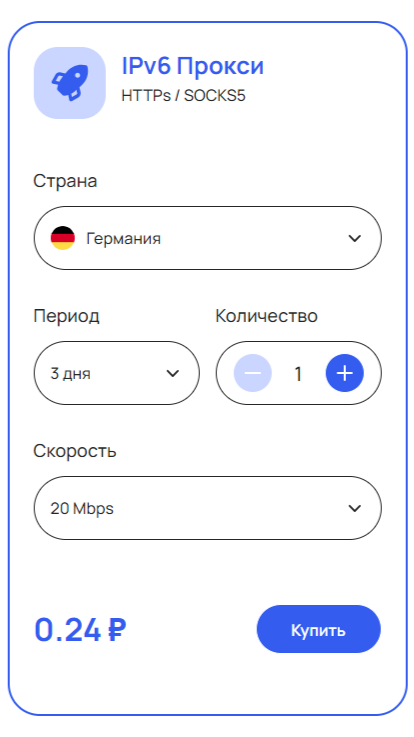
Task: Click the Германия text in the selector
Action: click(x=124, y=239)
